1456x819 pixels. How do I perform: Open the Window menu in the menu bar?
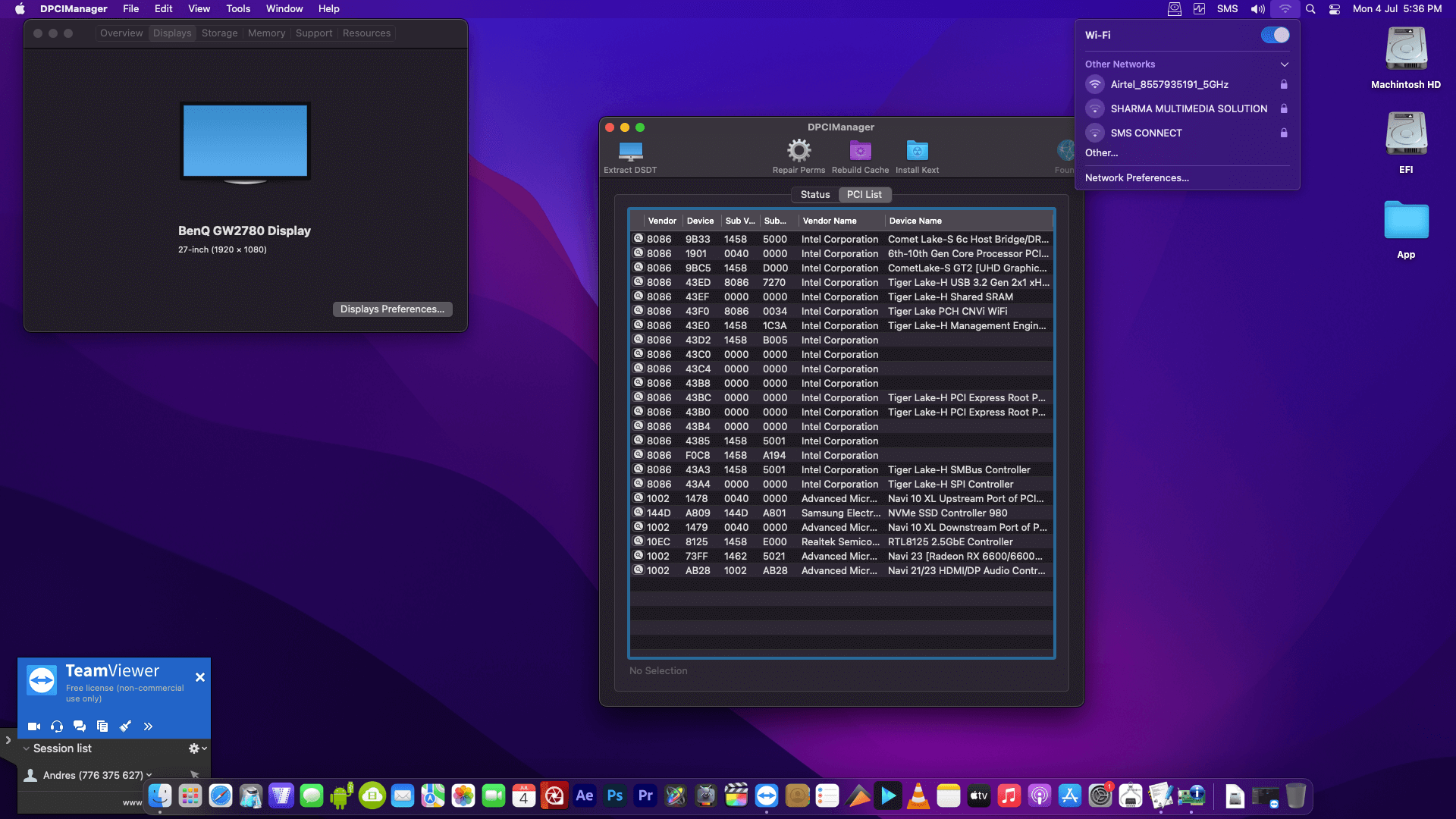(284, 9)
